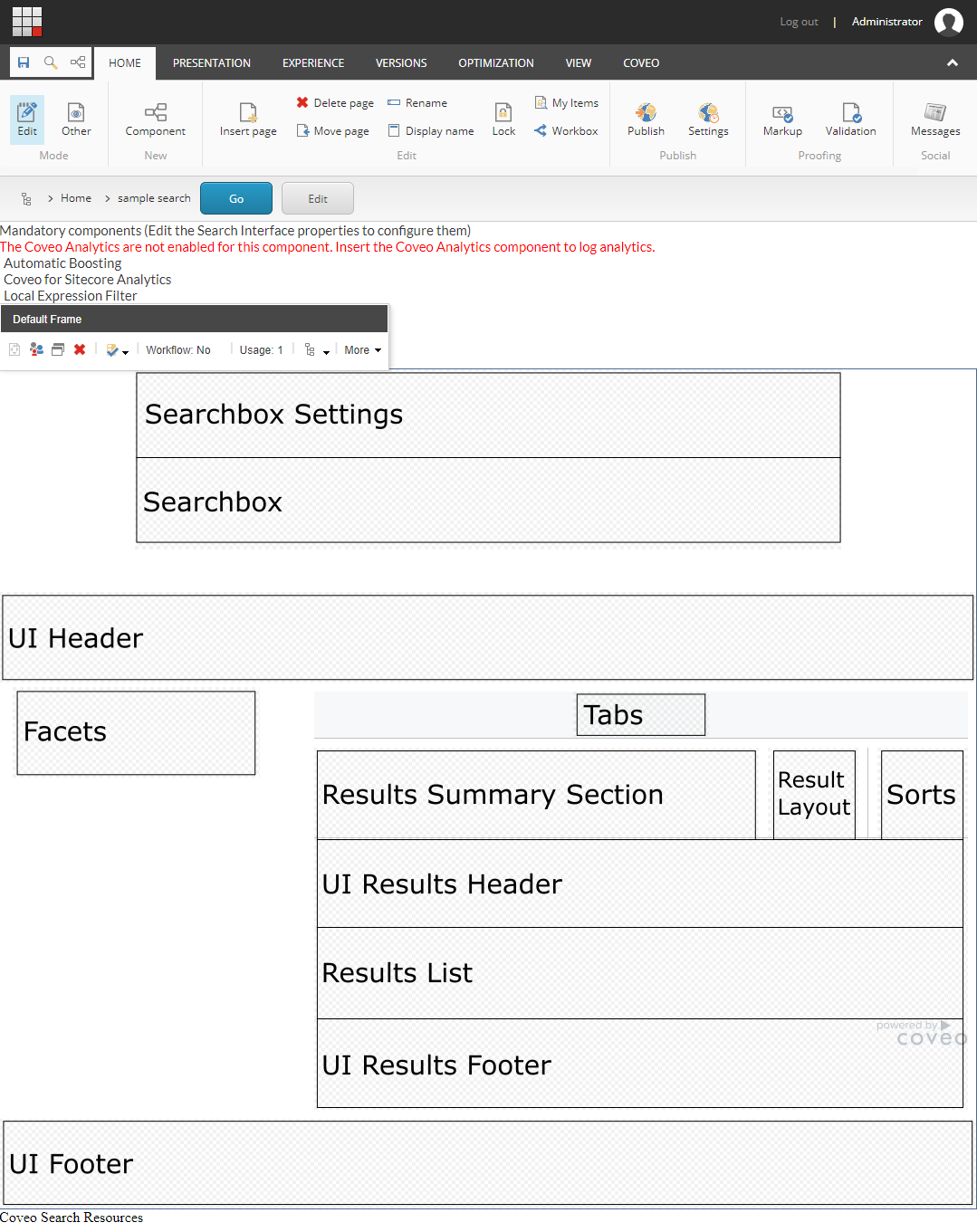Open the More dropdown on the Default Frame toolbar
977x1232 pixels.
[361, 349]
